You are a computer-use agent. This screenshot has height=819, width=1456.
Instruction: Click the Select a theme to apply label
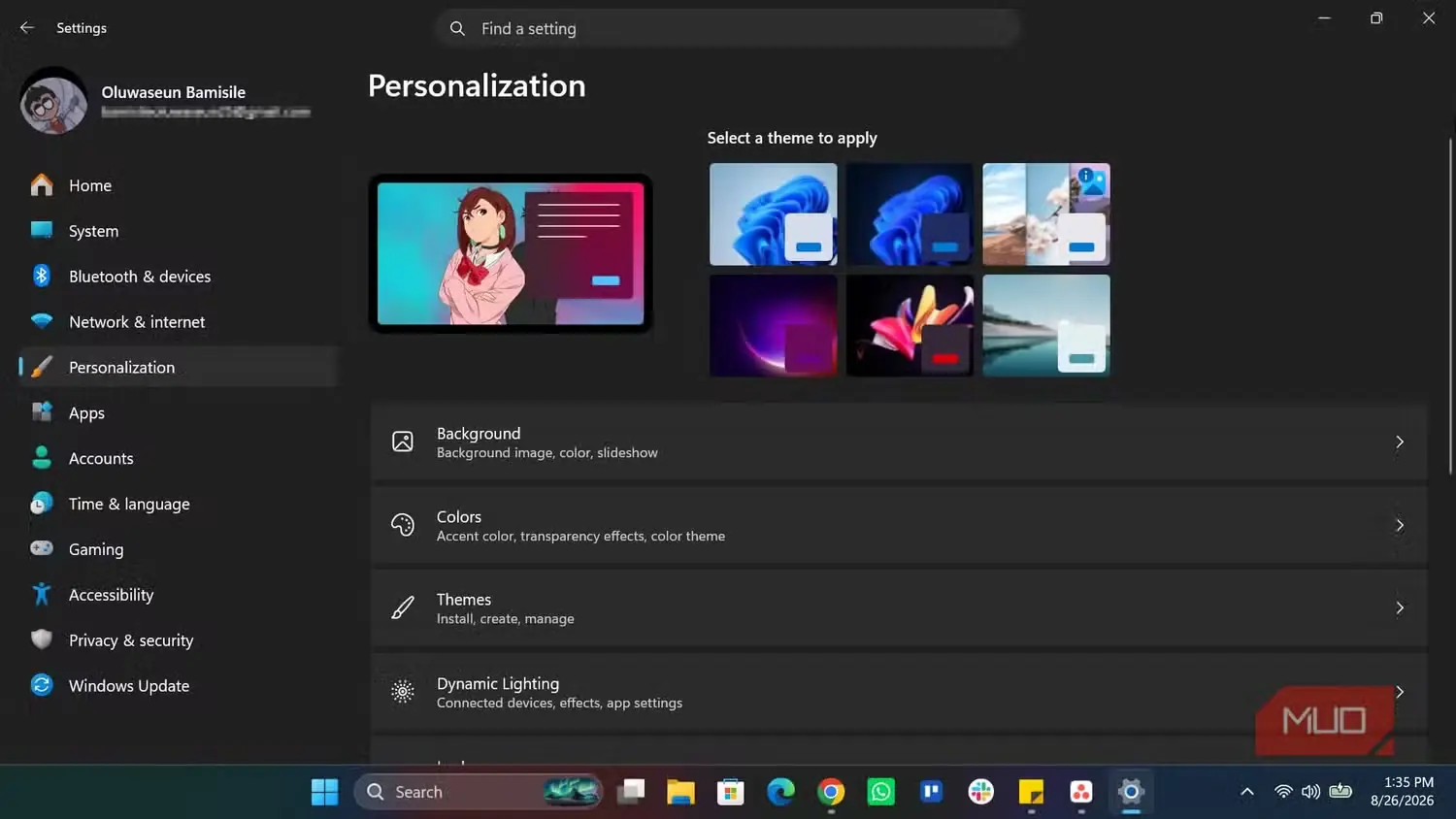(x=792, y=138)
